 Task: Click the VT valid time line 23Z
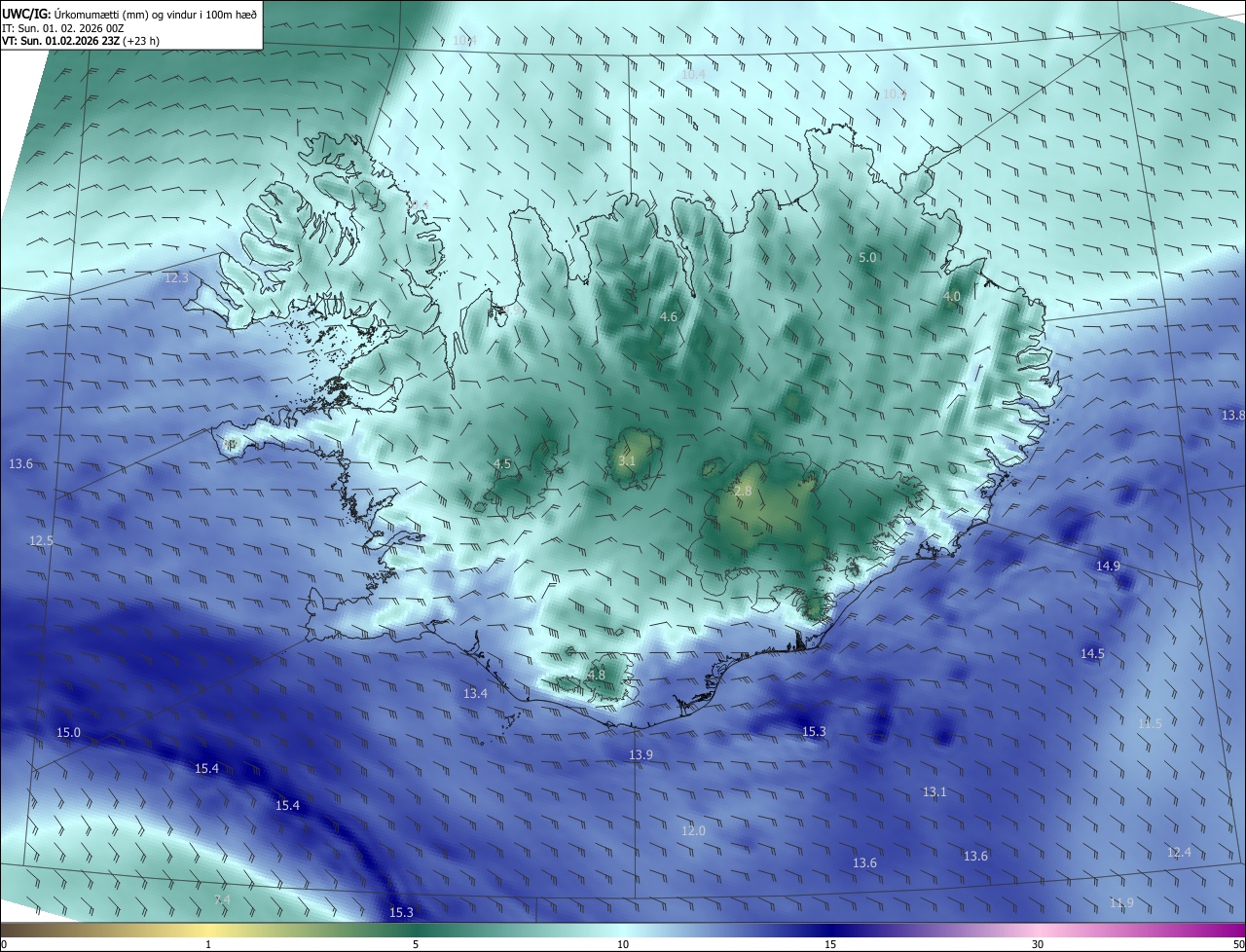click(81, 41)
